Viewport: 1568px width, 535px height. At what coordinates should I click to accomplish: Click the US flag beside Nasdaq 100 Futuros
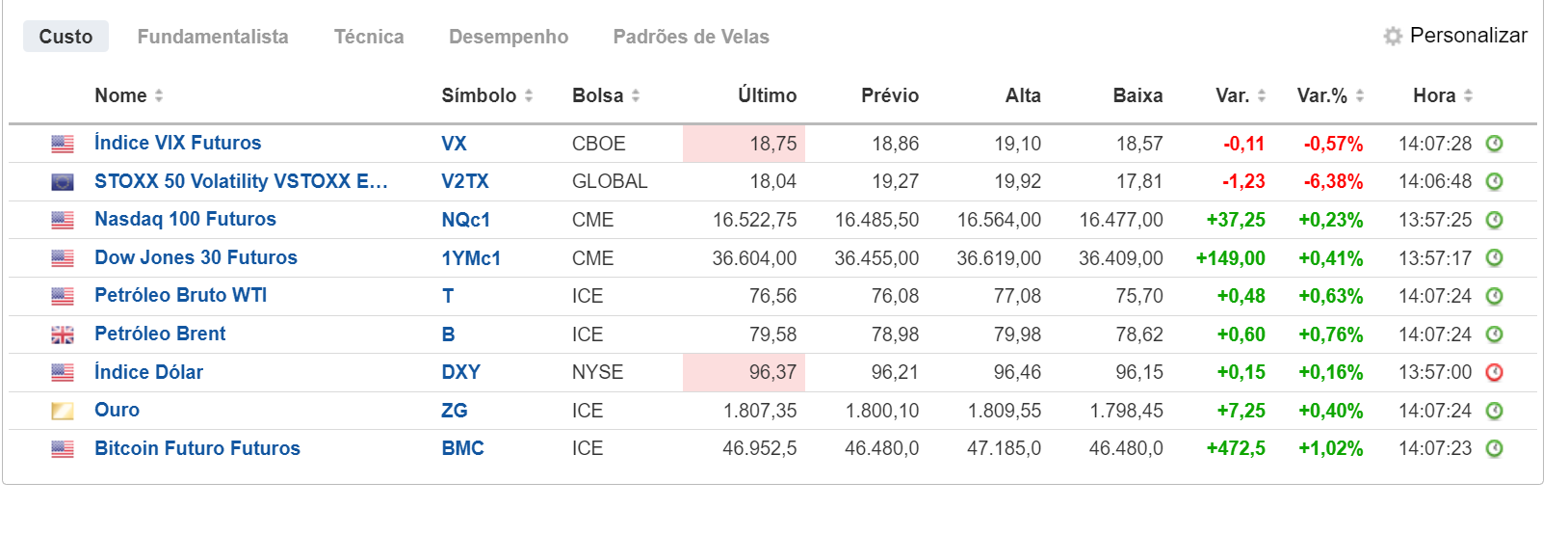[63, 220]
